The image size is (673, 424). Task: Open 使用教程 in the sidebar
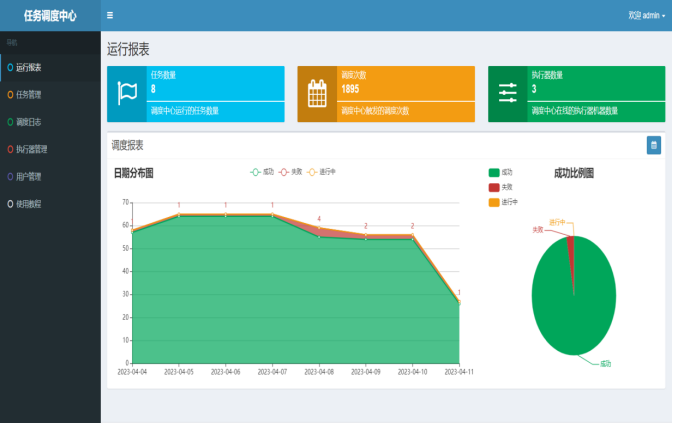pos(29,204)
